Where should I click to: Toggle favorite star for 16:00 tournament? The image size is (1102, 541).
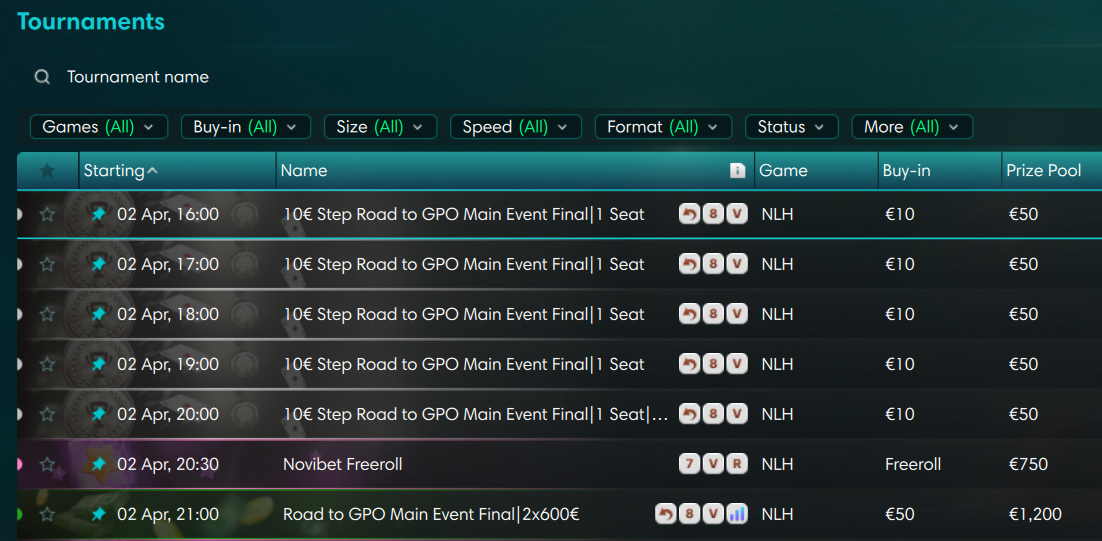point(47,214)
